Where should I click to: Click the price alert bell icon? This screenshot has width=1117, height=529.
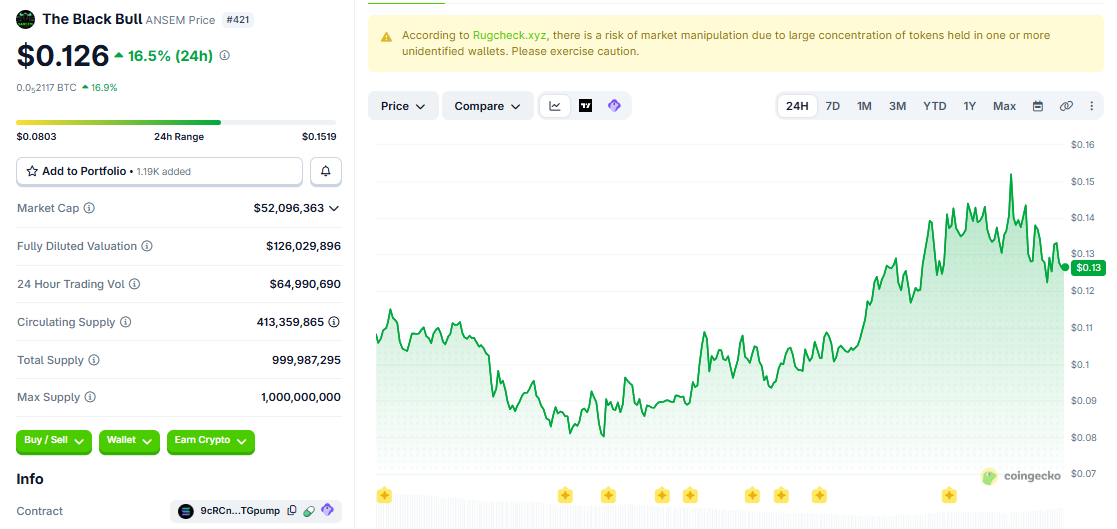tap(326, 171)
